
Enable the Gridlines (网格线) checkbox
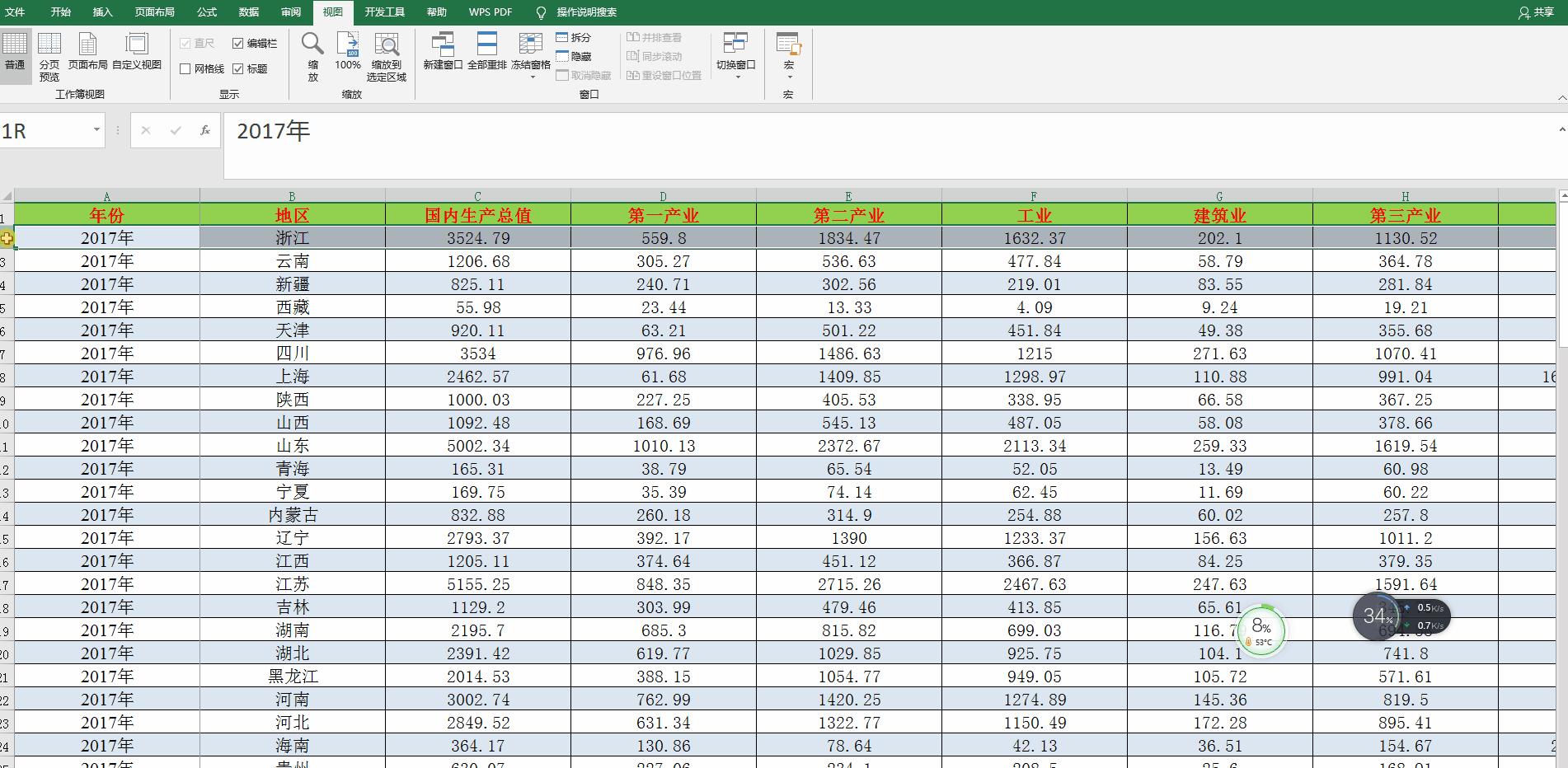click(x=185, y=69)
